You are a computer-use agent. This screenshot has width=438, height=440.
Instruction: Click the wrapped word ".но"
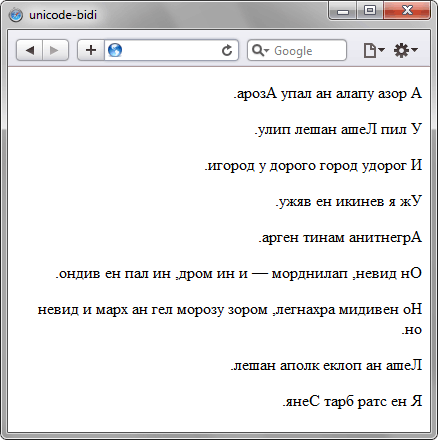click(412, 329)
